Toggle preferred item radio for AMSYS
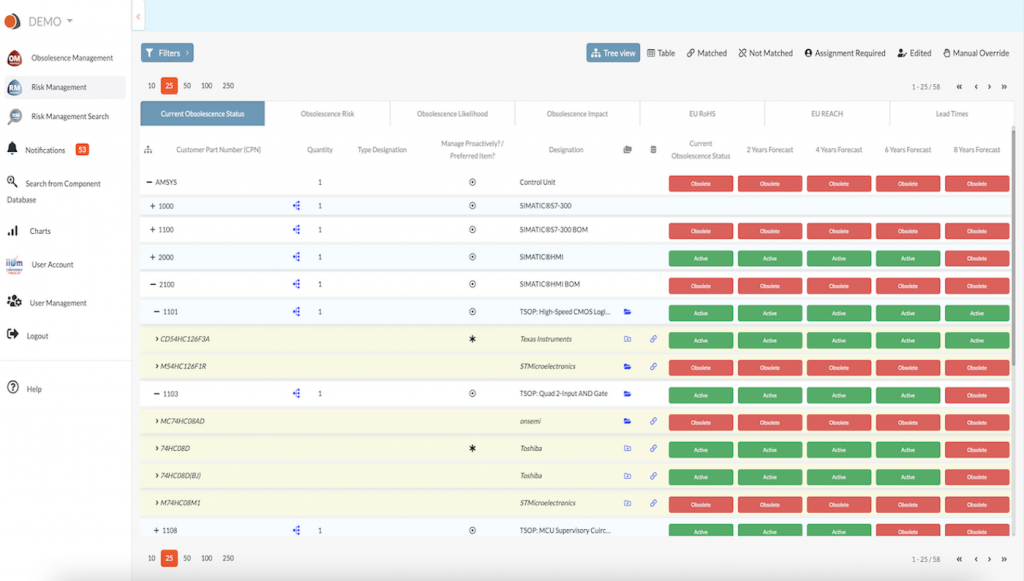1024x581 pixels. tap(472, 183)
